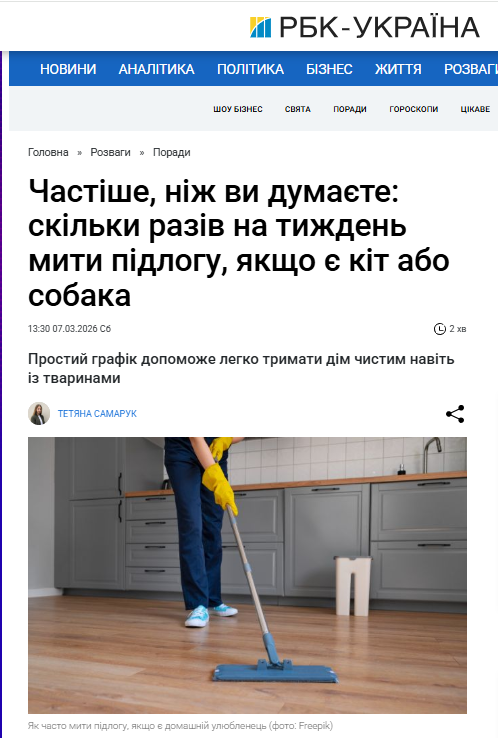
Task: Go to the Бізнес section
Action: pos(329,69)
